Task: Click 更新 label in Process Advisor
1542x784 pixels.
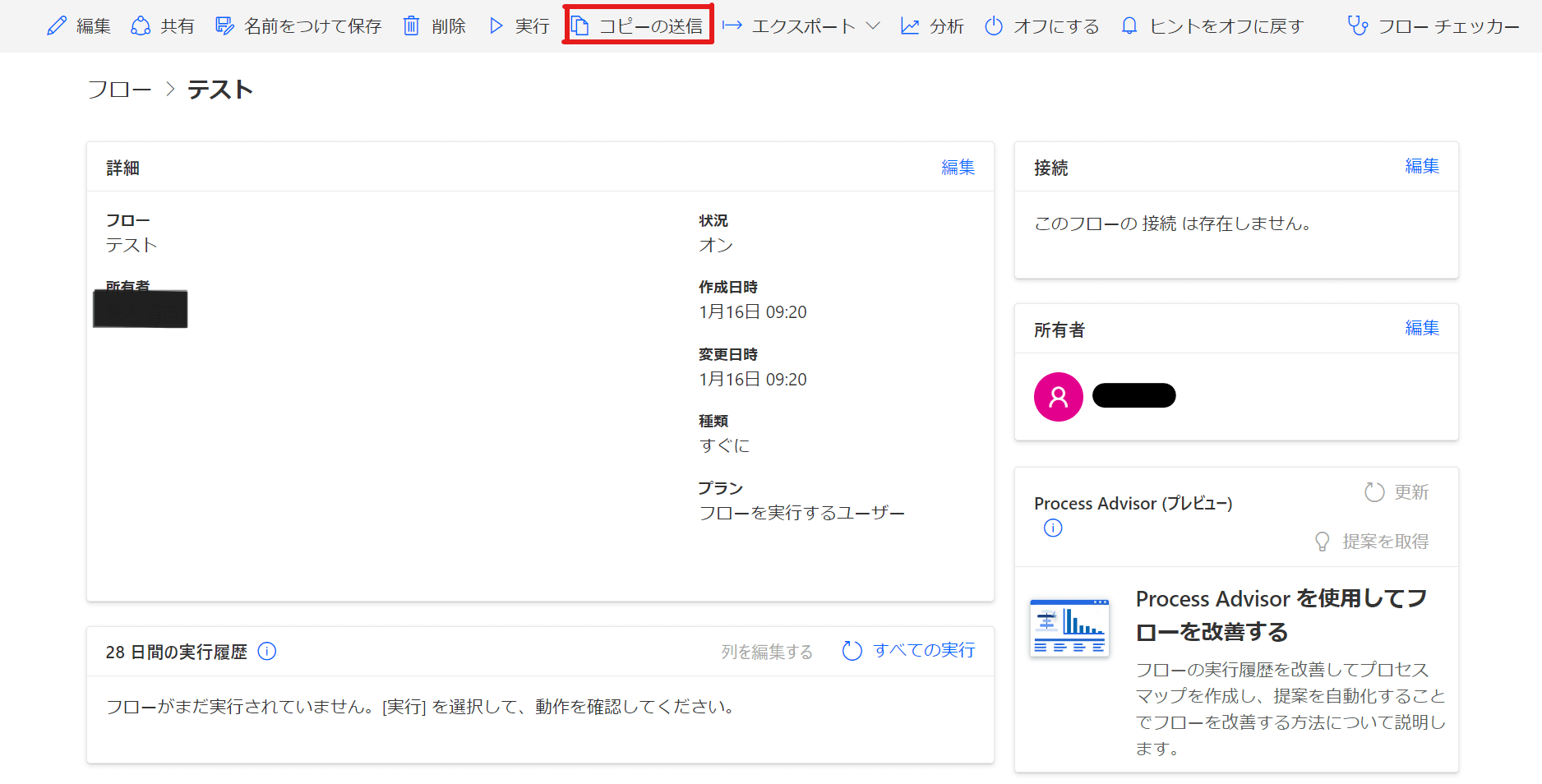Action: (x=1412, y=492)
